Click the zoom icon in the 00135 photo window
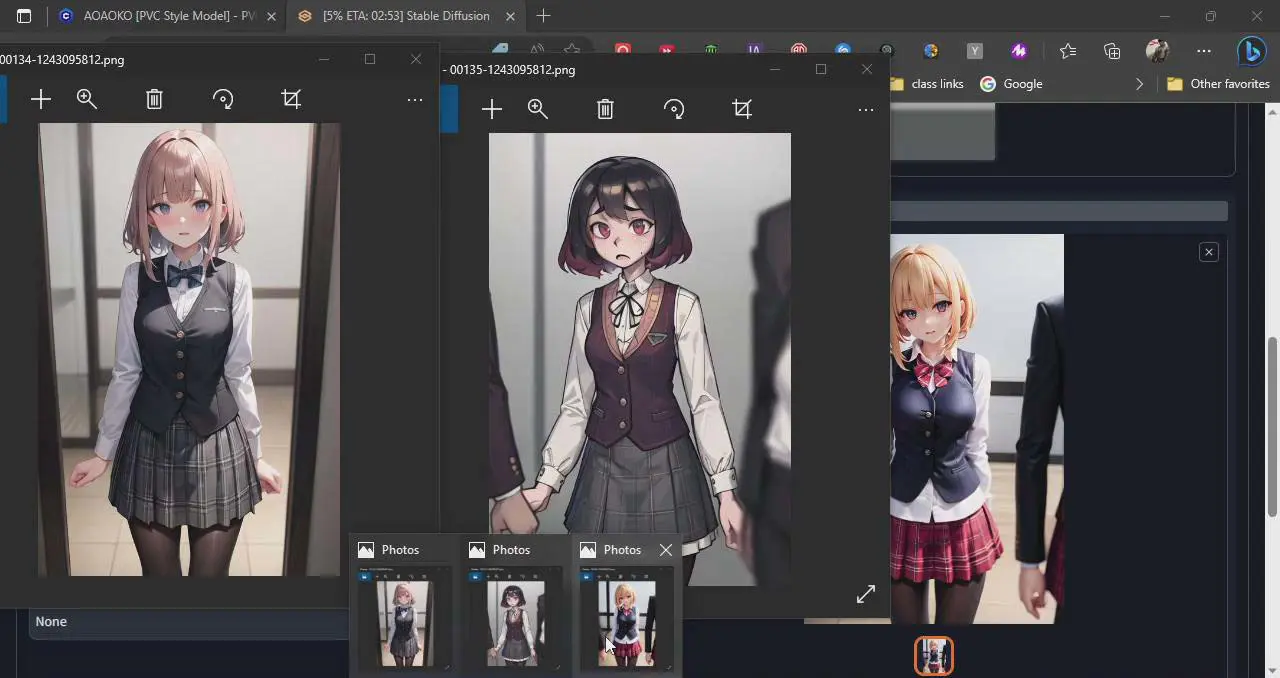This screenshot has width=1280, height=678. tap(538, 109)
